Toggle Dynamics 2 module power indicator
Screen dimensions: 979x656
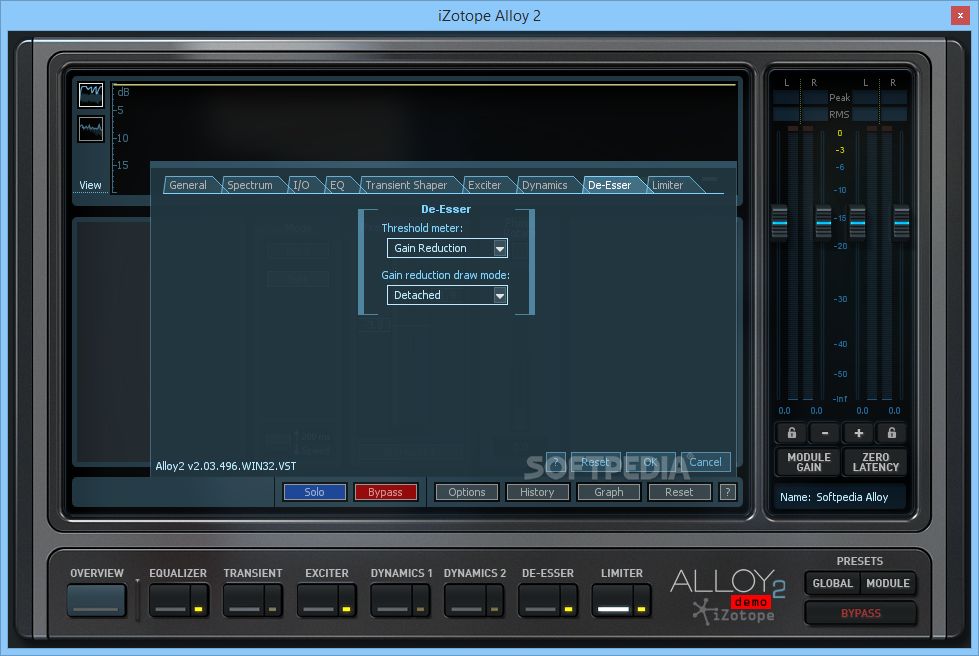(494, 608)
